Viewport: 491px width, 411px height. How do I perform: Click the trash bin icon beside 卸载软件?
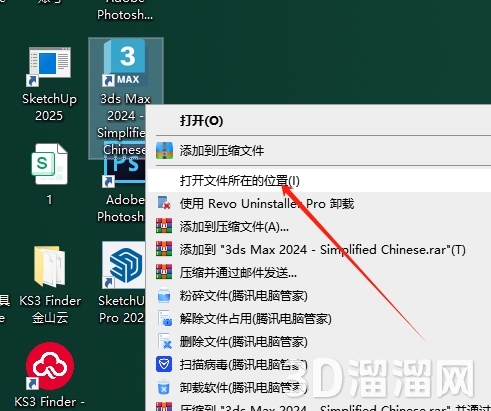(164, 388)
